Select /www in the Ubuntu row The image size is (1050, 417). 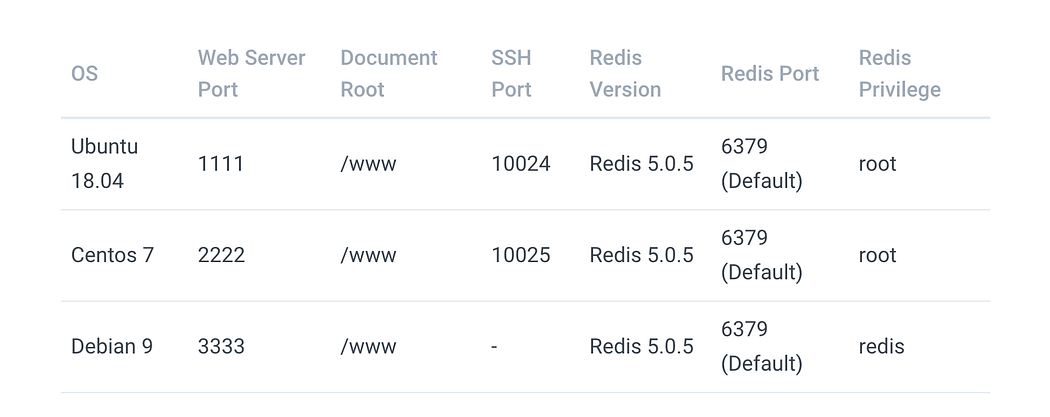click(x=368, y=164)
